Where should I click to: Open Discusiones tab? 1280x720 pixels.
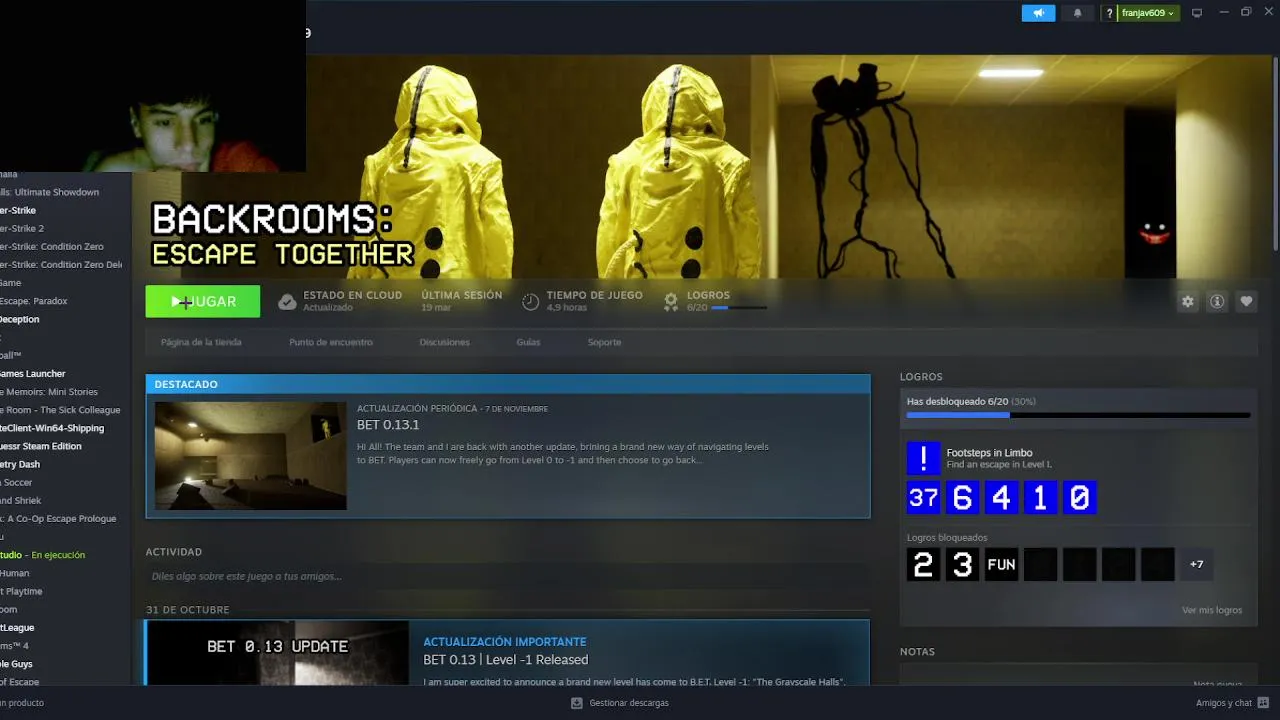444,342
